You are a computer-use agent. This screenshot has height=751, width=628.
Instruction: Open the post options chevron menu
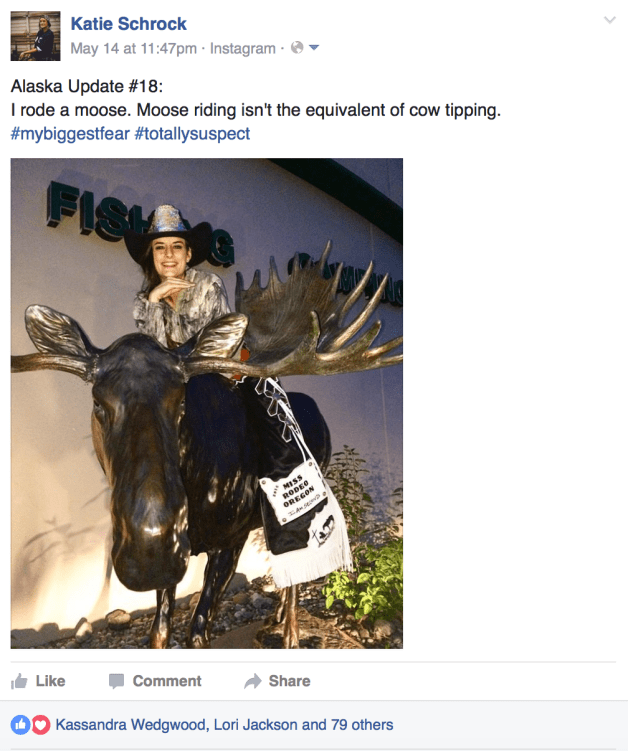[x=609, y=20]
